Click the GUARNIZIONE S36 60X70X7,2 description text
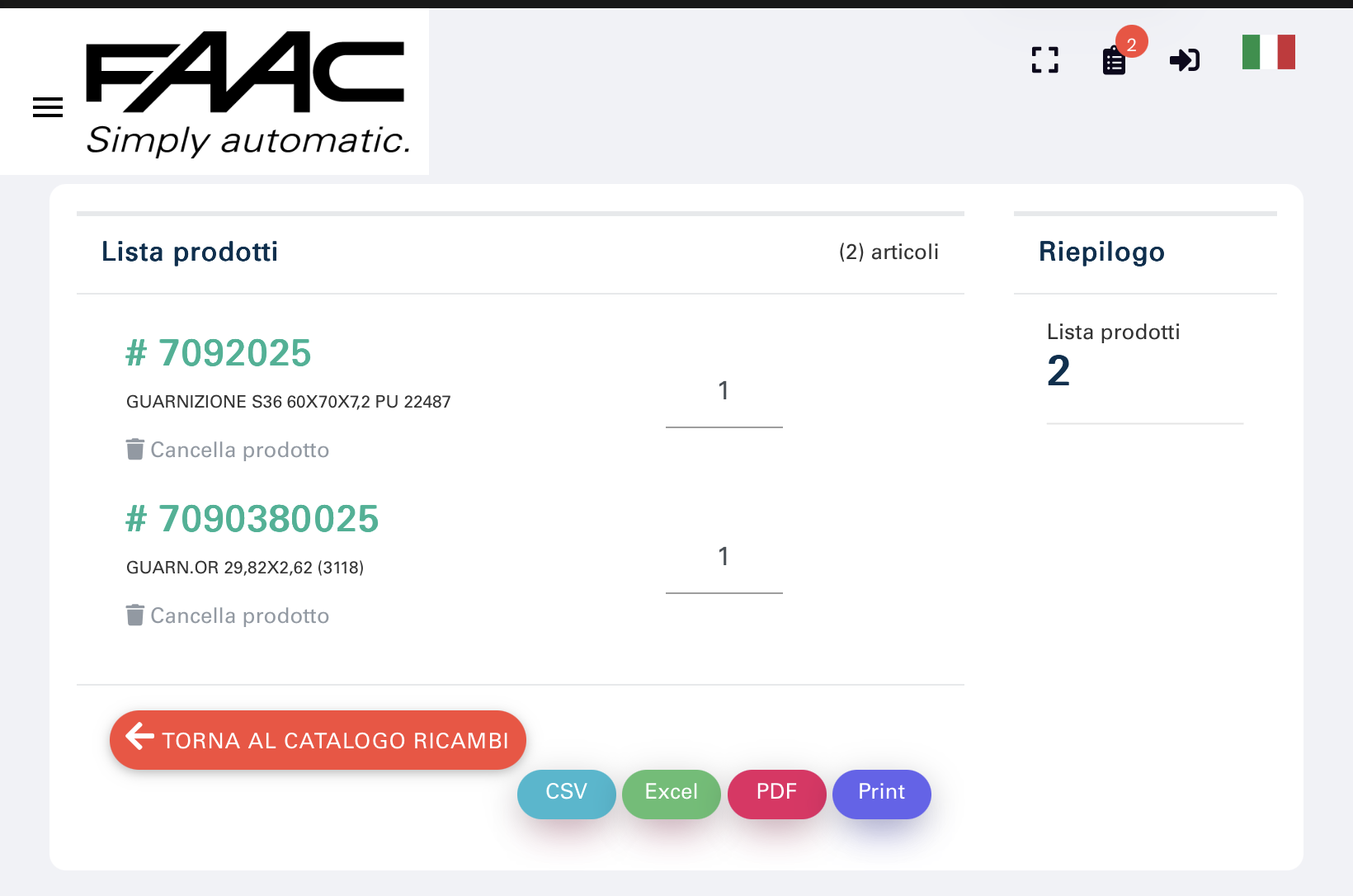This screenshot has height=896, width=1353. [288, 402]
